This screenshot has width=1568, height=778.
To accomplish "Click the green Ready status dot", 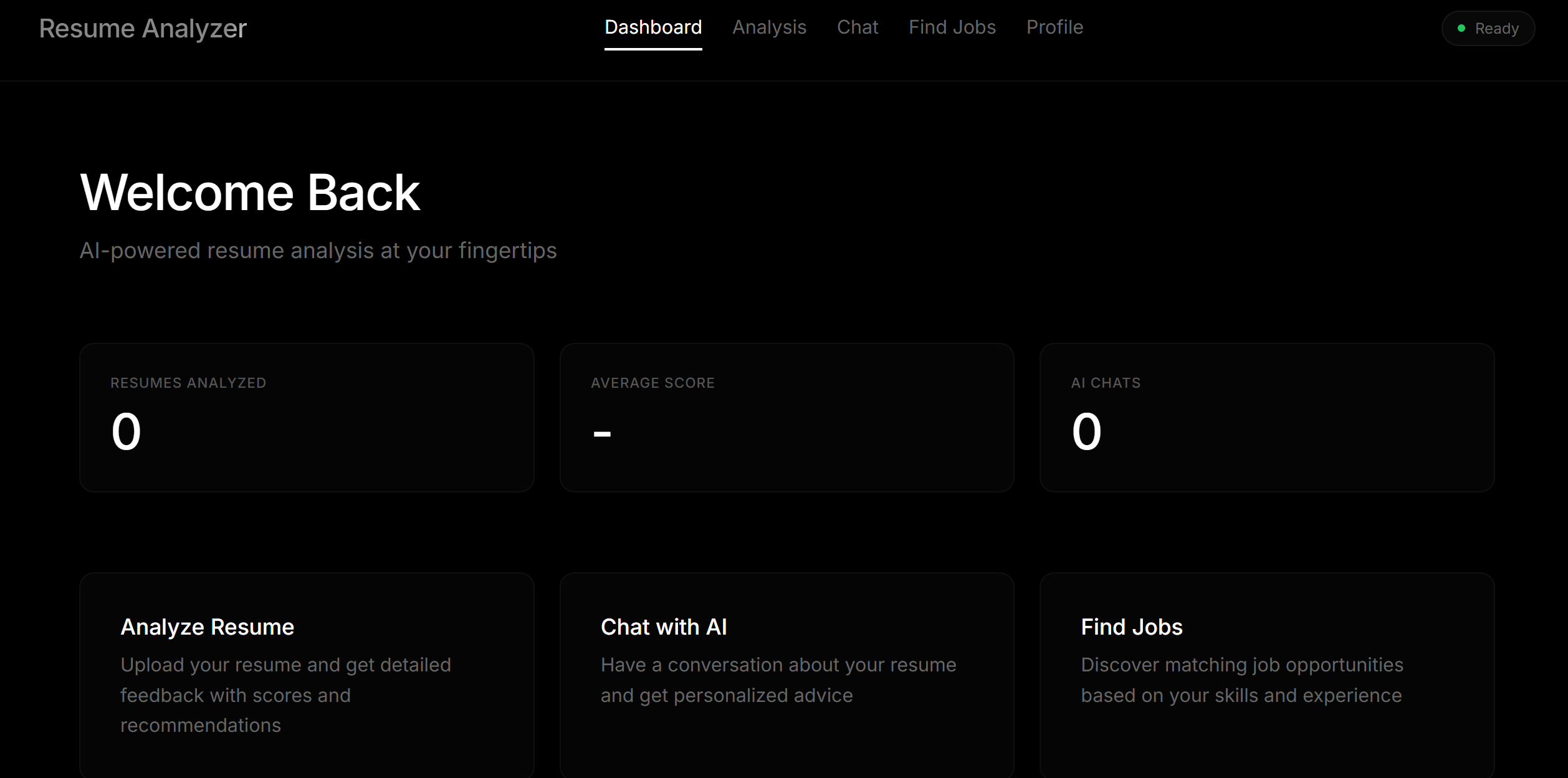I will coord(1461,28).
